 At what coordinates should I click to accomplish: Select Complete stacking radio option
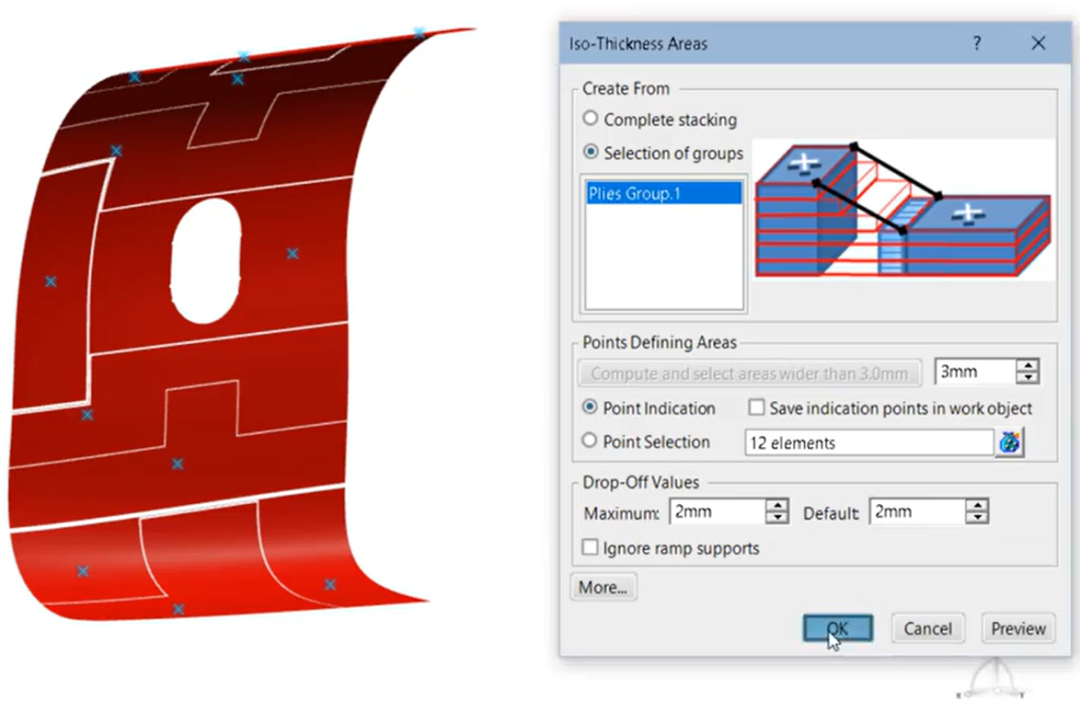coord(590,118)
